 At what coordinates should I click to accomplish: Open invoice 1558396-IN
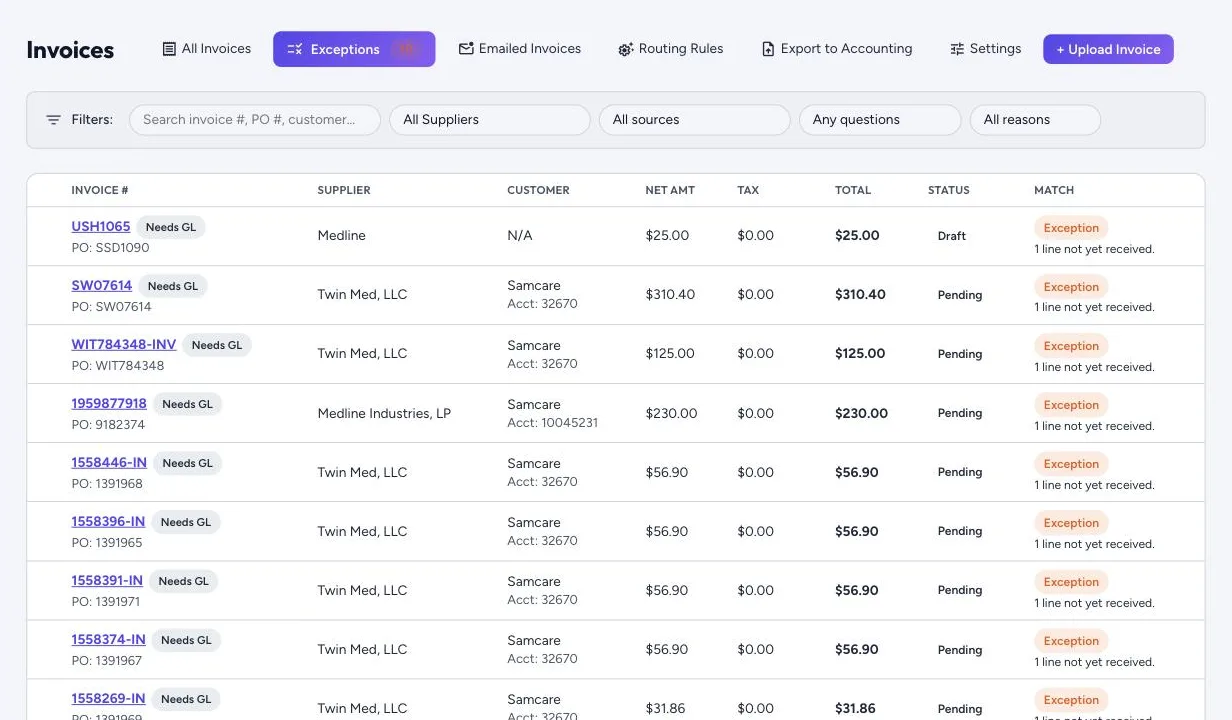[x=108, y=522]
